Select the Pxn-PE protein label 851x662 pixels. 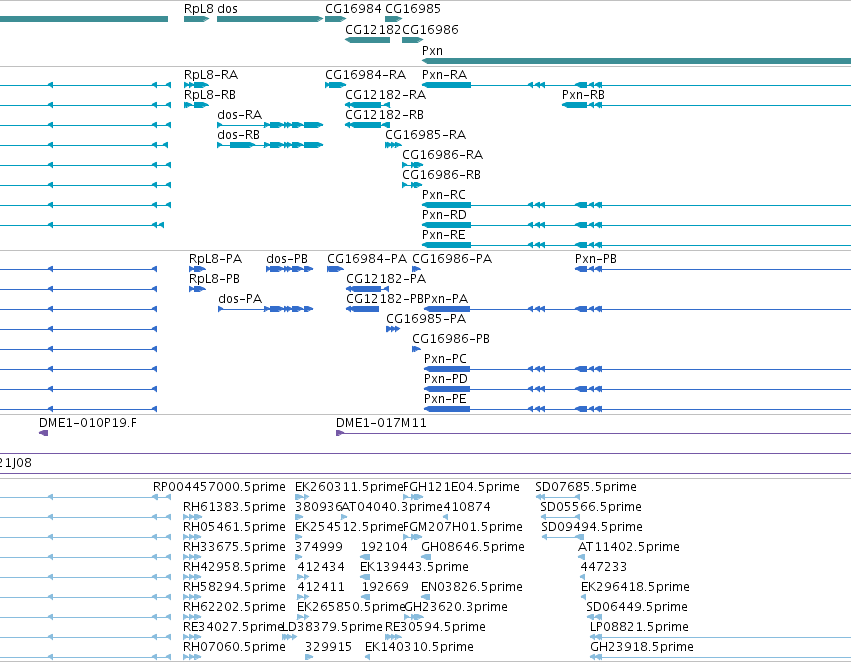pyautogui.click(x=446, y=399)
